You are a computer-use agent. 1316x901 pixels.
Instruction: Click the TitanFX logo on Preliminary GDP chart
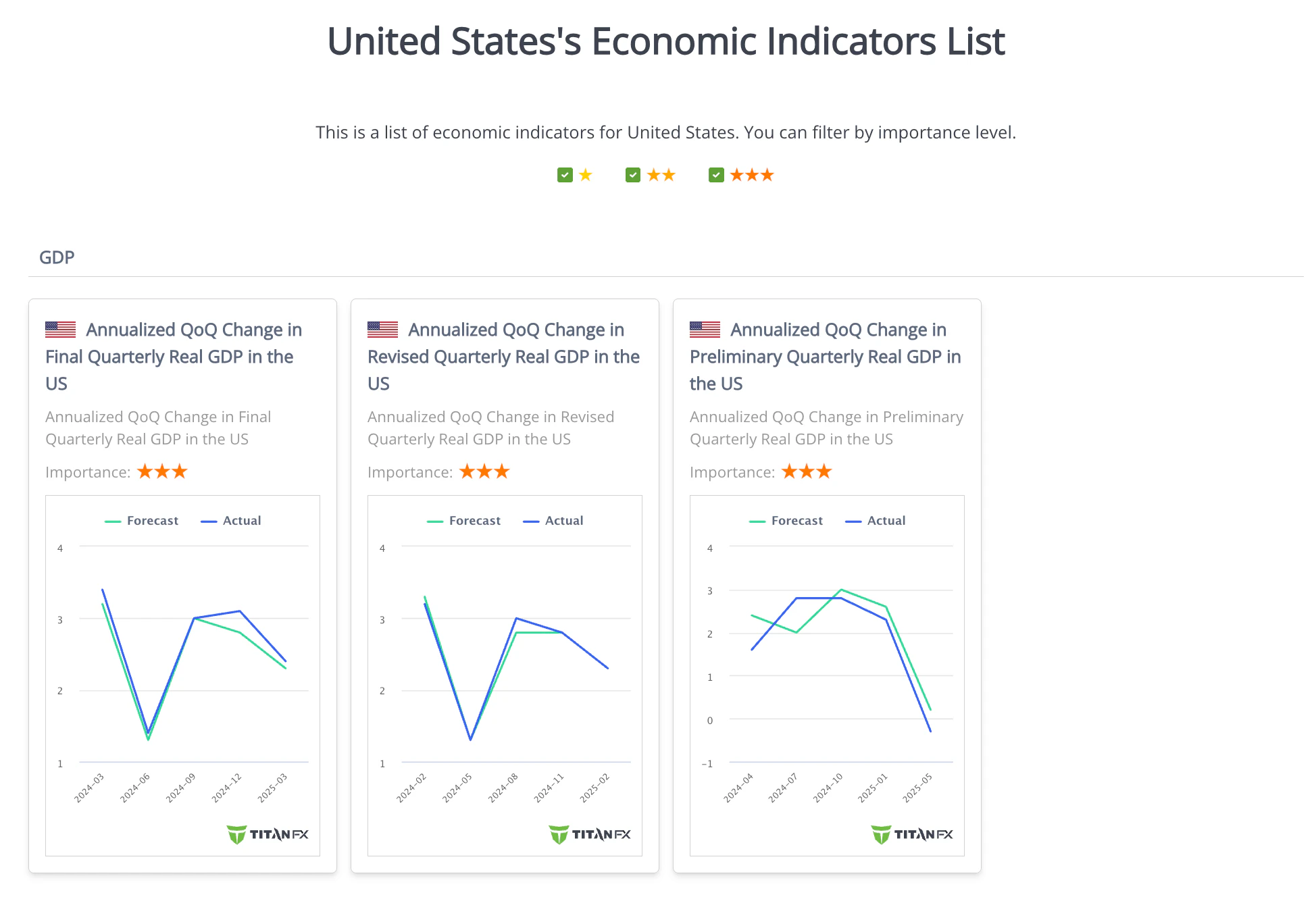[x=911, y=834]
